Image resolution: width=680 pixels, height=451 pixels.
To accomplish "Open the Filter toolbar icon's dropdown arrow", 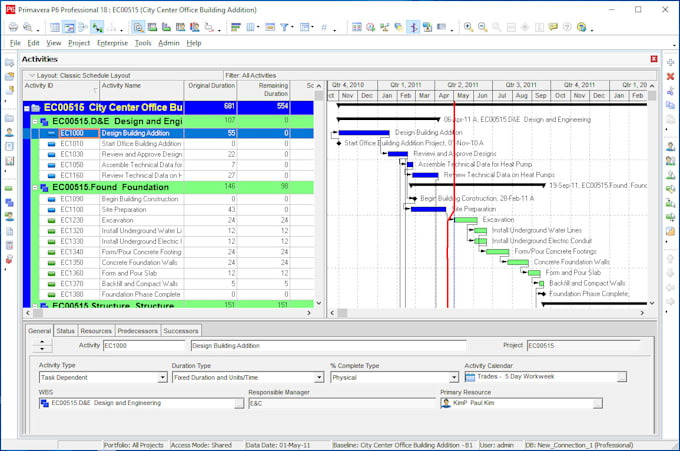I will click(x=292, y=27).
